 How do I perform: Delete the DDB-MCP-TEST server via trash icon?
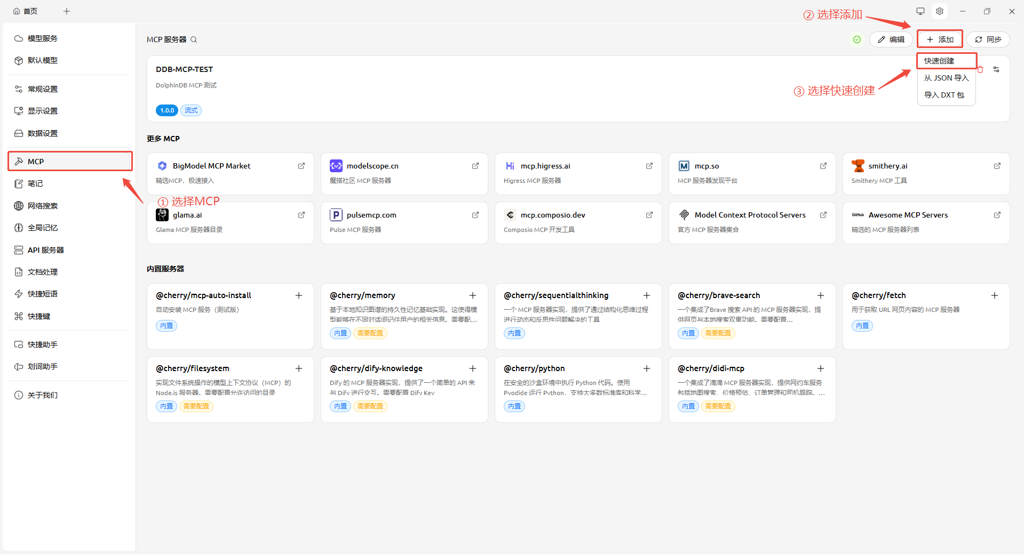tap(981, 70)
